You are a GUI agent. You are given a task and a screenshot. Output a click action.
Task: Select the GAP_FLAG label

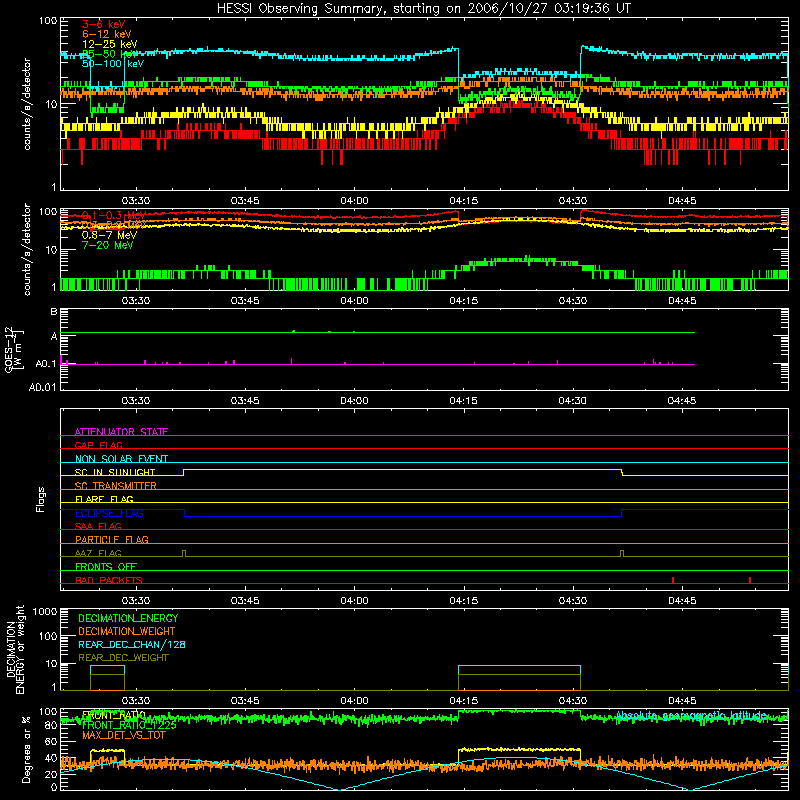pyautogui.click(x=98, y=445)
